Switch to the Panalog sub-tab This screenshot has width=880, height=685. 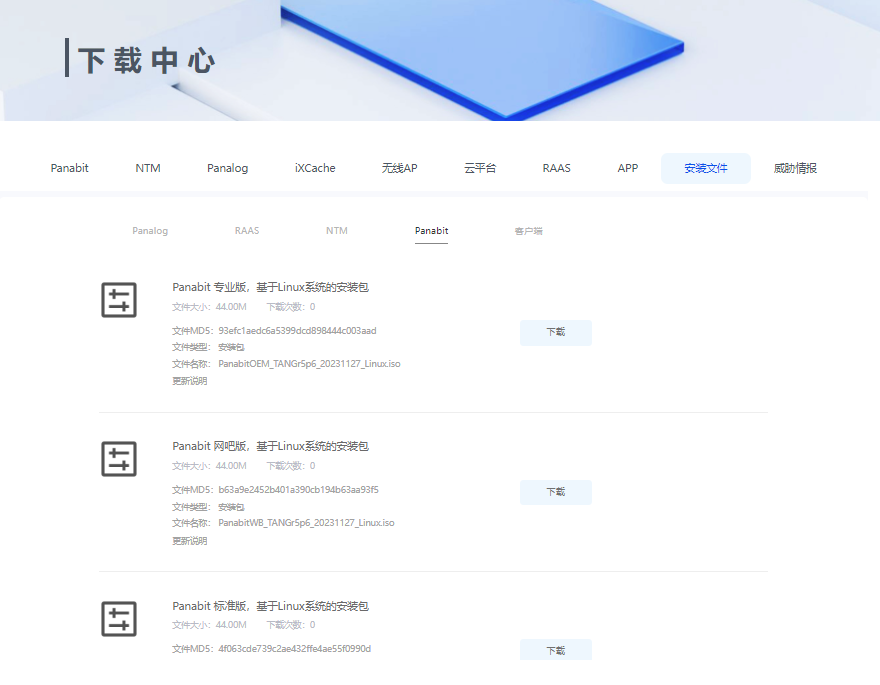pos(150,230)
